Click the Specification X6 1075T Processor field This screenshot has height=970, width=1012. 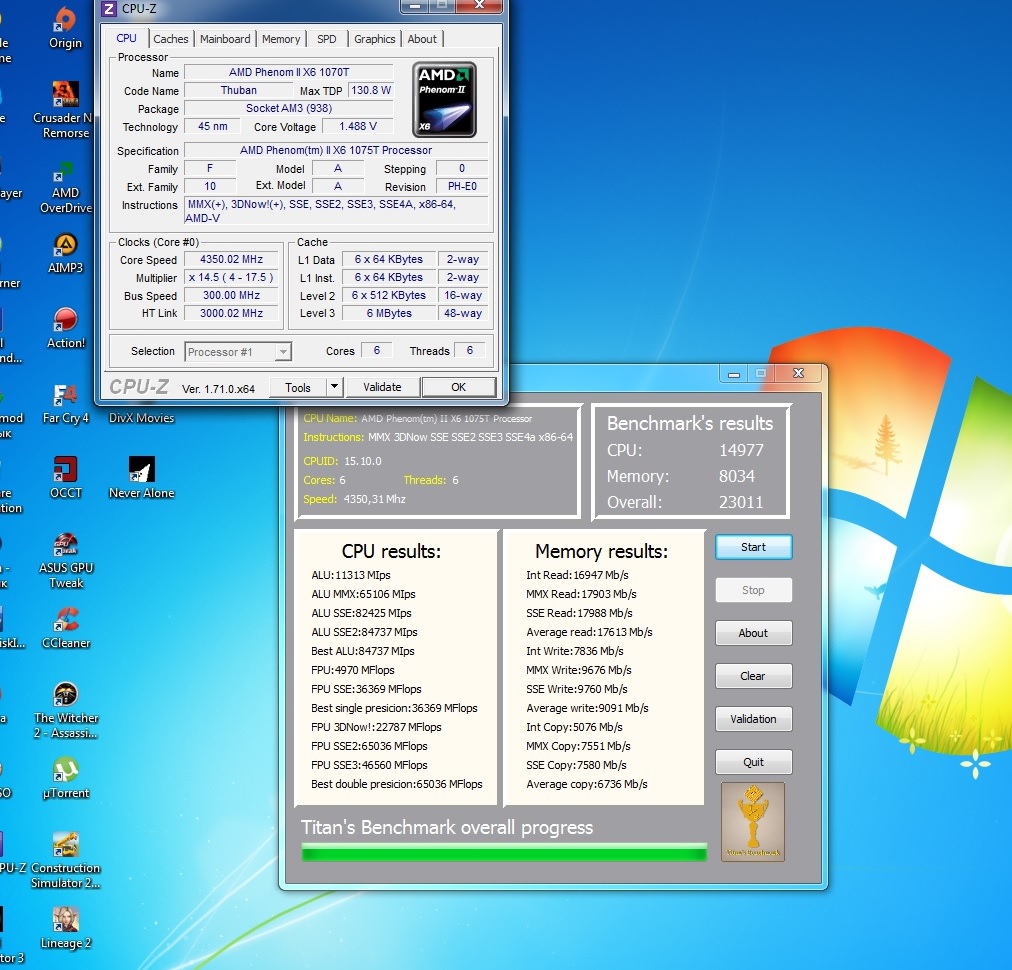click(336, 150)
